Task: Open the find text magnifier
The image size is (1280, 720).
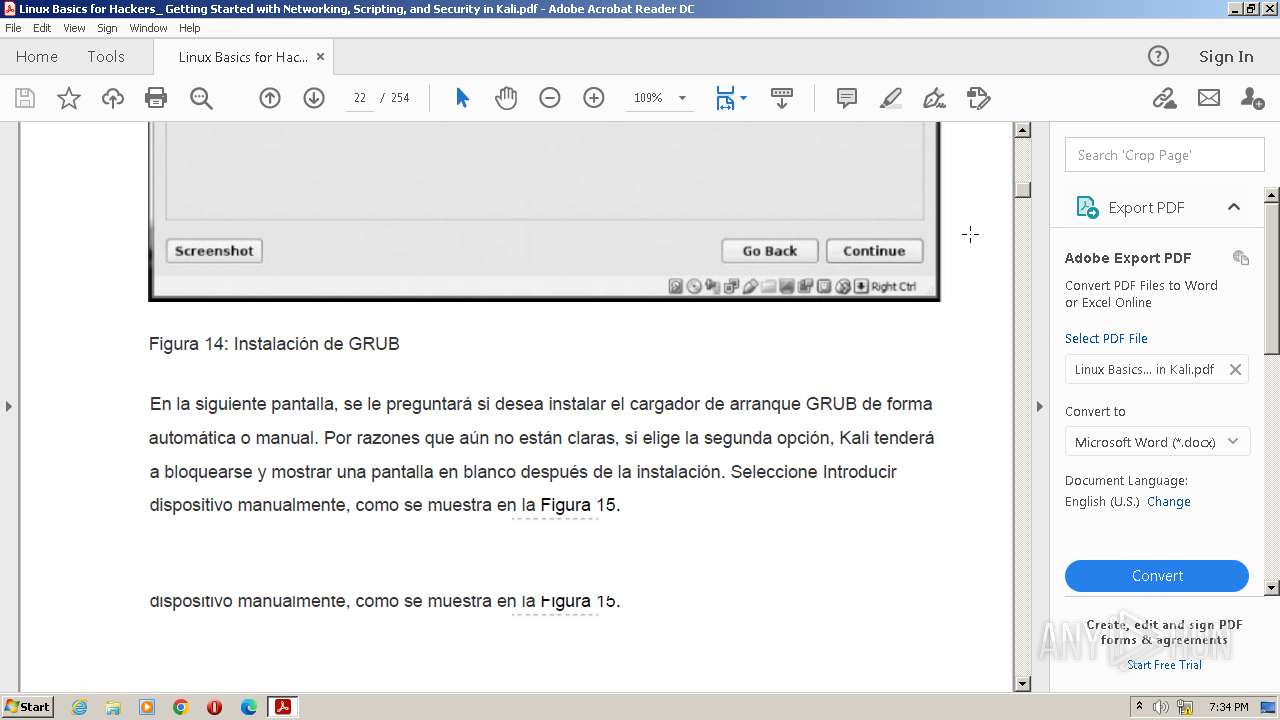Action: [201, 98]
